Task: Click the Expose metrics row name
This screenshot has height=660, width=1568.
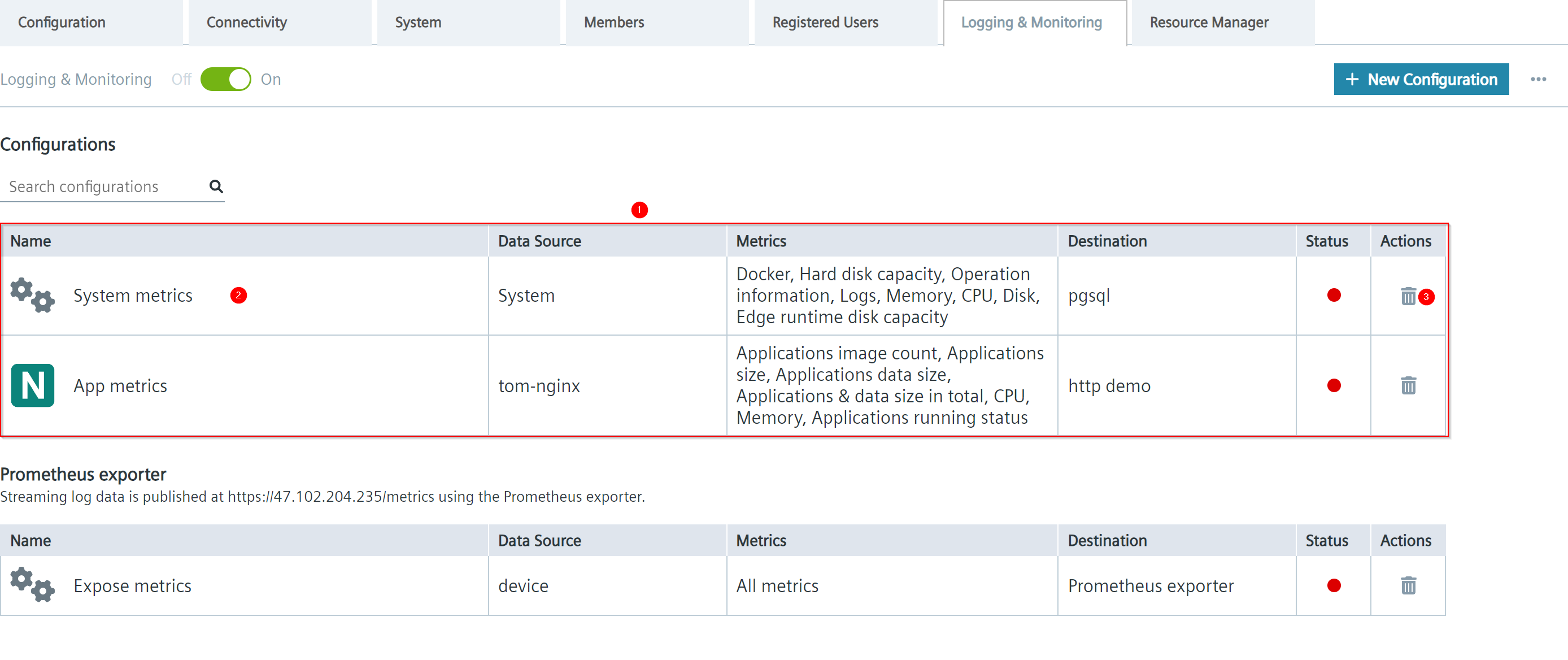Action: [x=133, y=586]
